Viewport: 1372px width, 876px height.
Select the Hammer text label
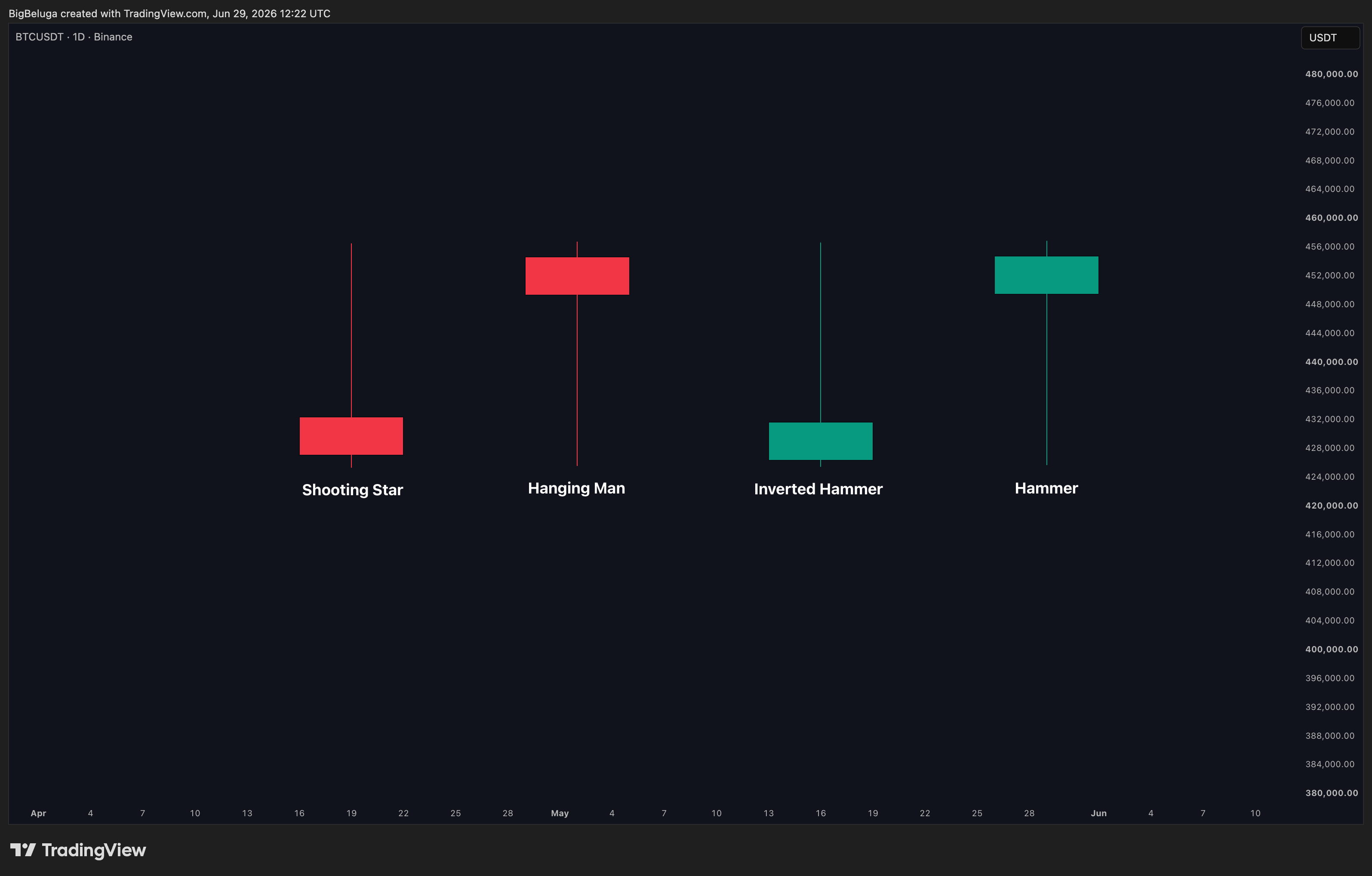coord(1046,488)
